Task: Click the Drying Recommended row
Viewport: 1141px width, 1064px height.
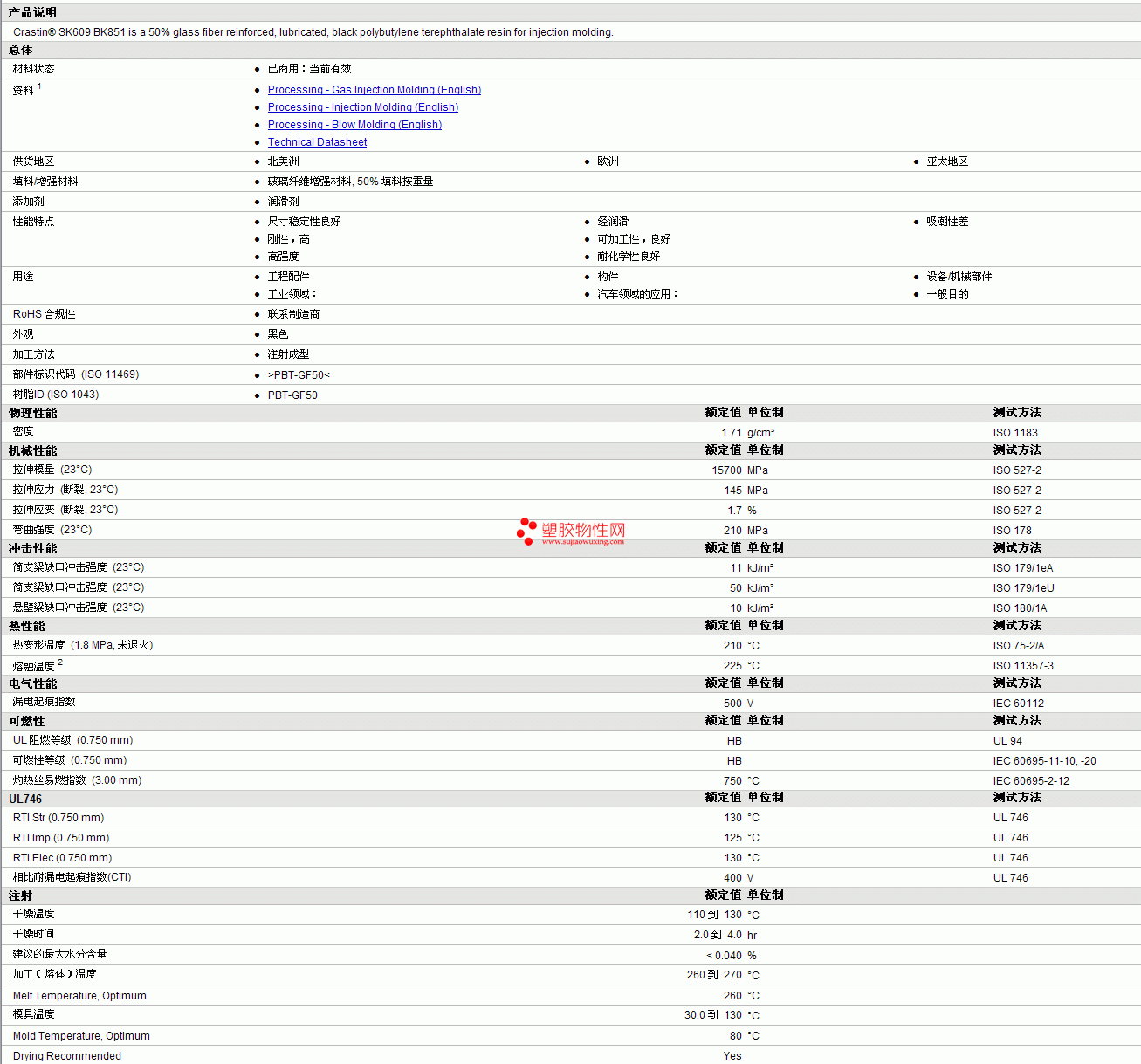Action: tap(570, 1055)
